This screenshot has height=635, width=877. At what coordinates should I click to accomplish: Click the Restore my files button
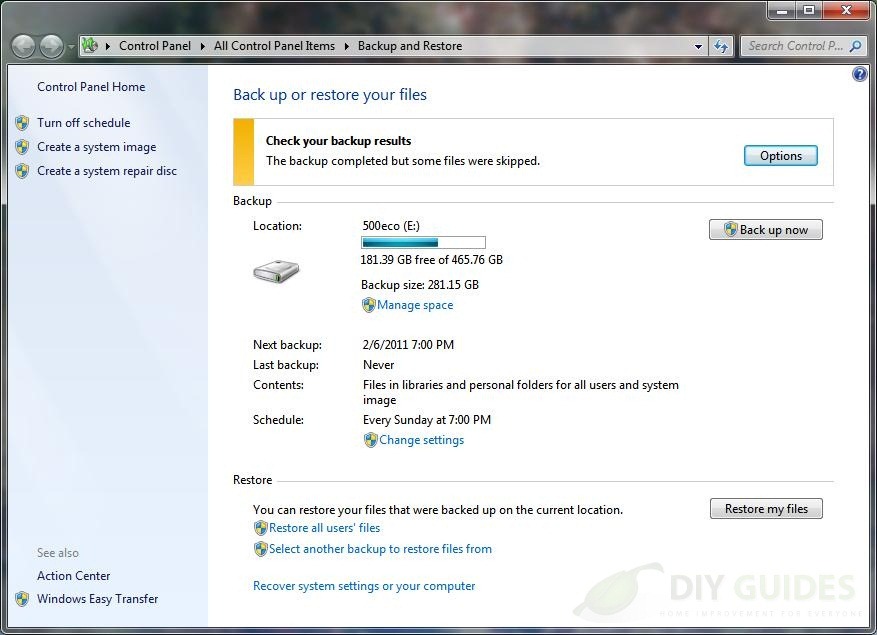click(x=766, y=509)
